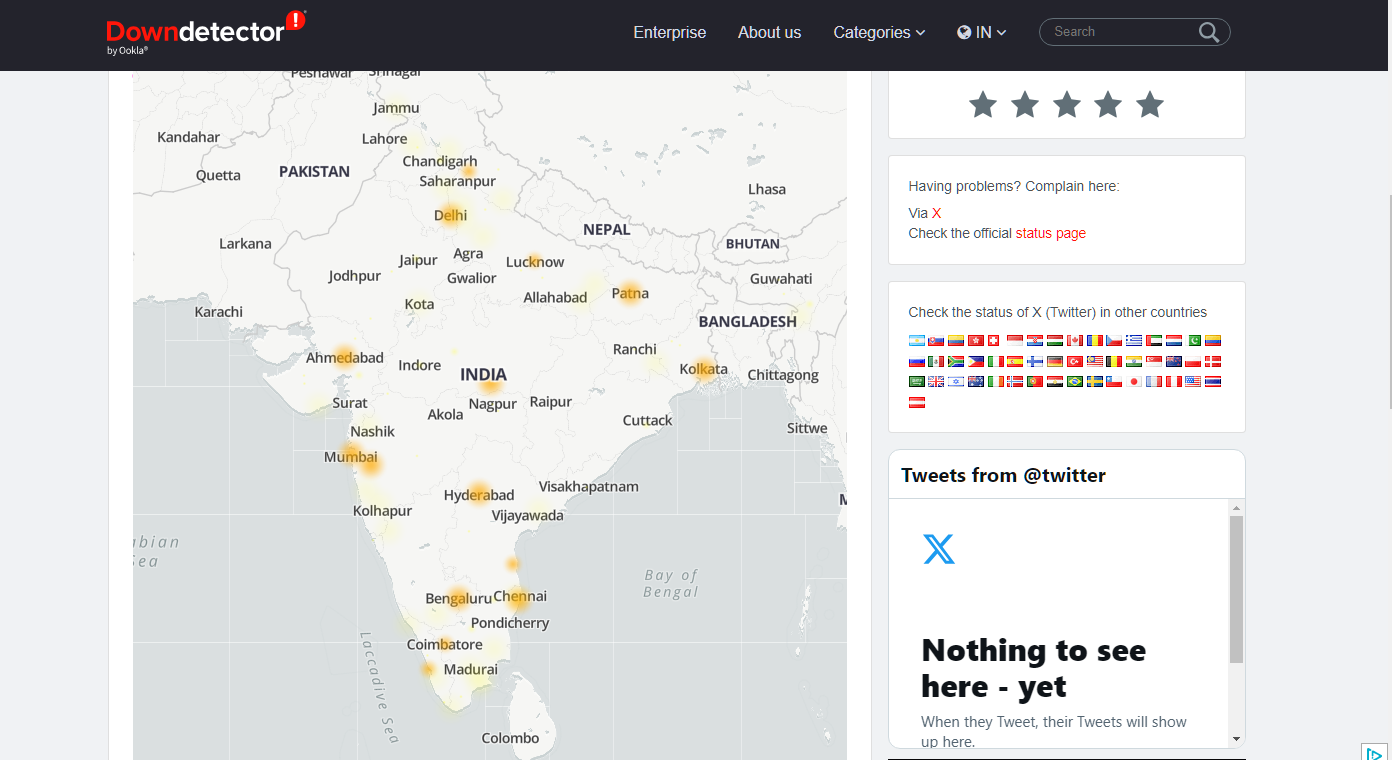
Task: Click the Austria flag on the last row
Action: (x=916, y=401)
